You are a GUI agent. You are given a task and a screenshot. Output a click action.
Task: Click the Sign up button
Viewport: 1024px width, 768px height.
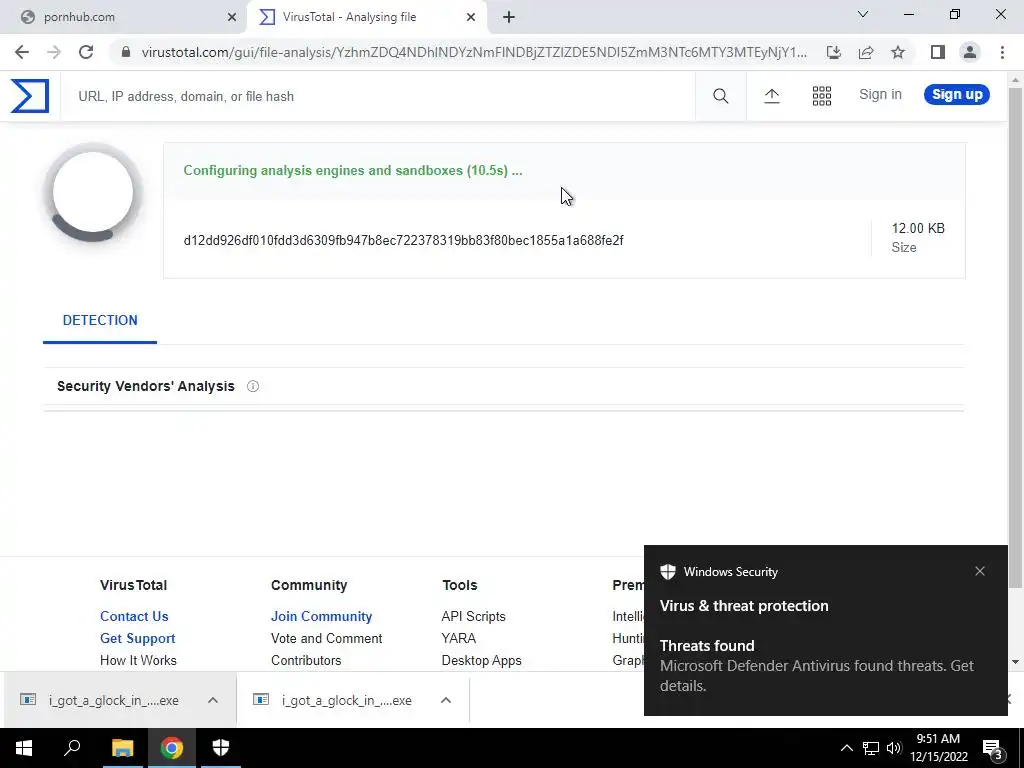(957, 95)
